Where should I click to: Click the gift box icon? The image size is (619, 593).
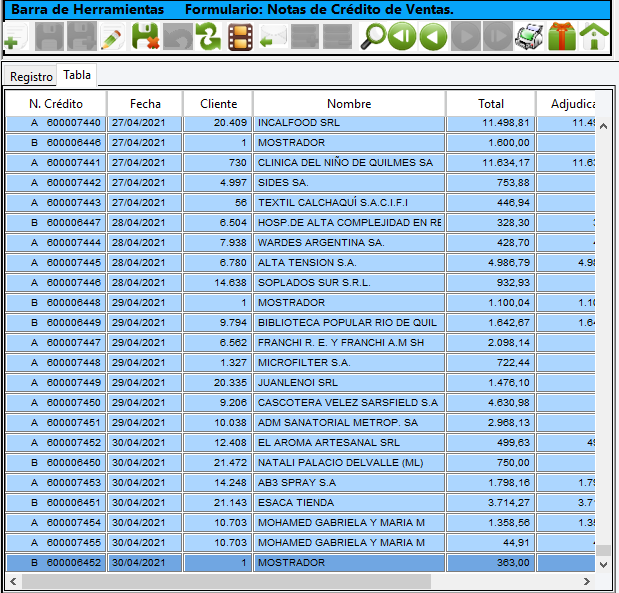point(562,37)
